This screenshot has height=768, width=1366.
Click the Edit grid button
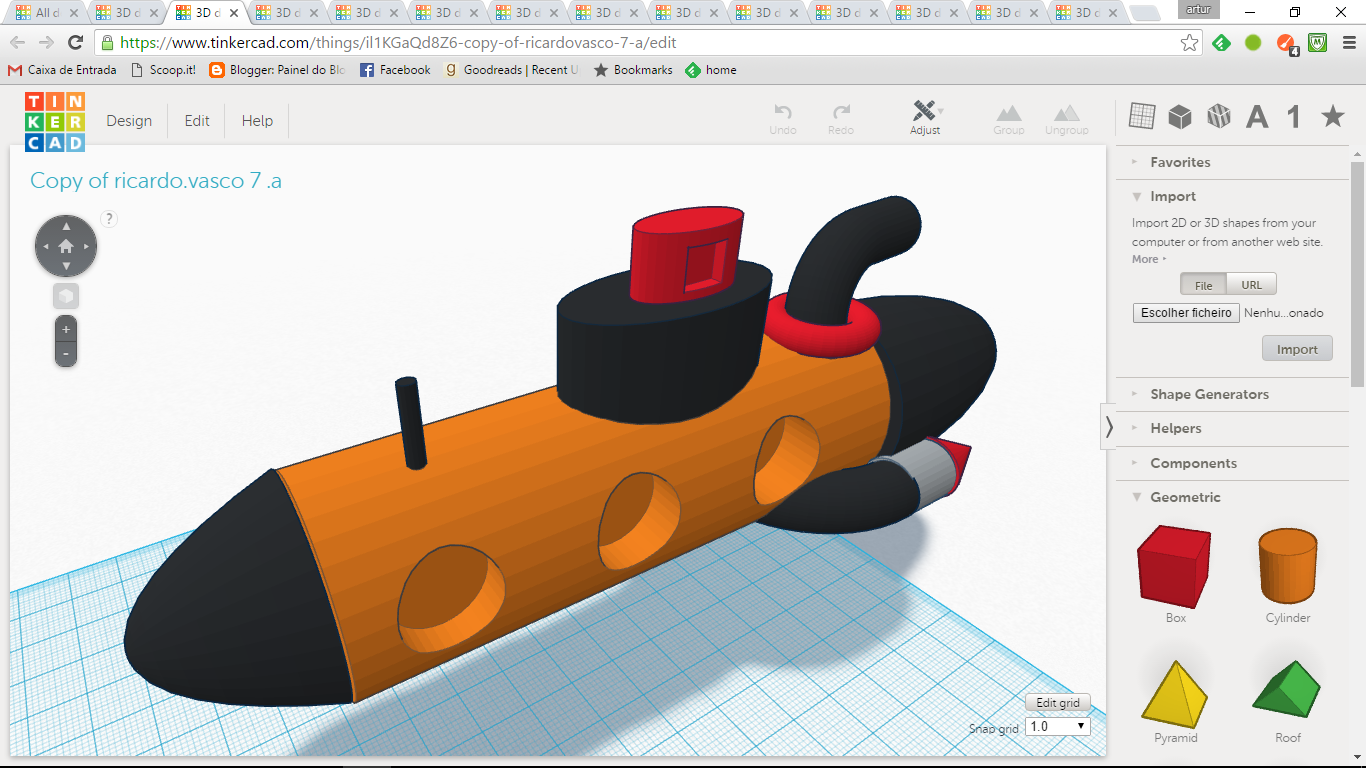click(1057, 703)
